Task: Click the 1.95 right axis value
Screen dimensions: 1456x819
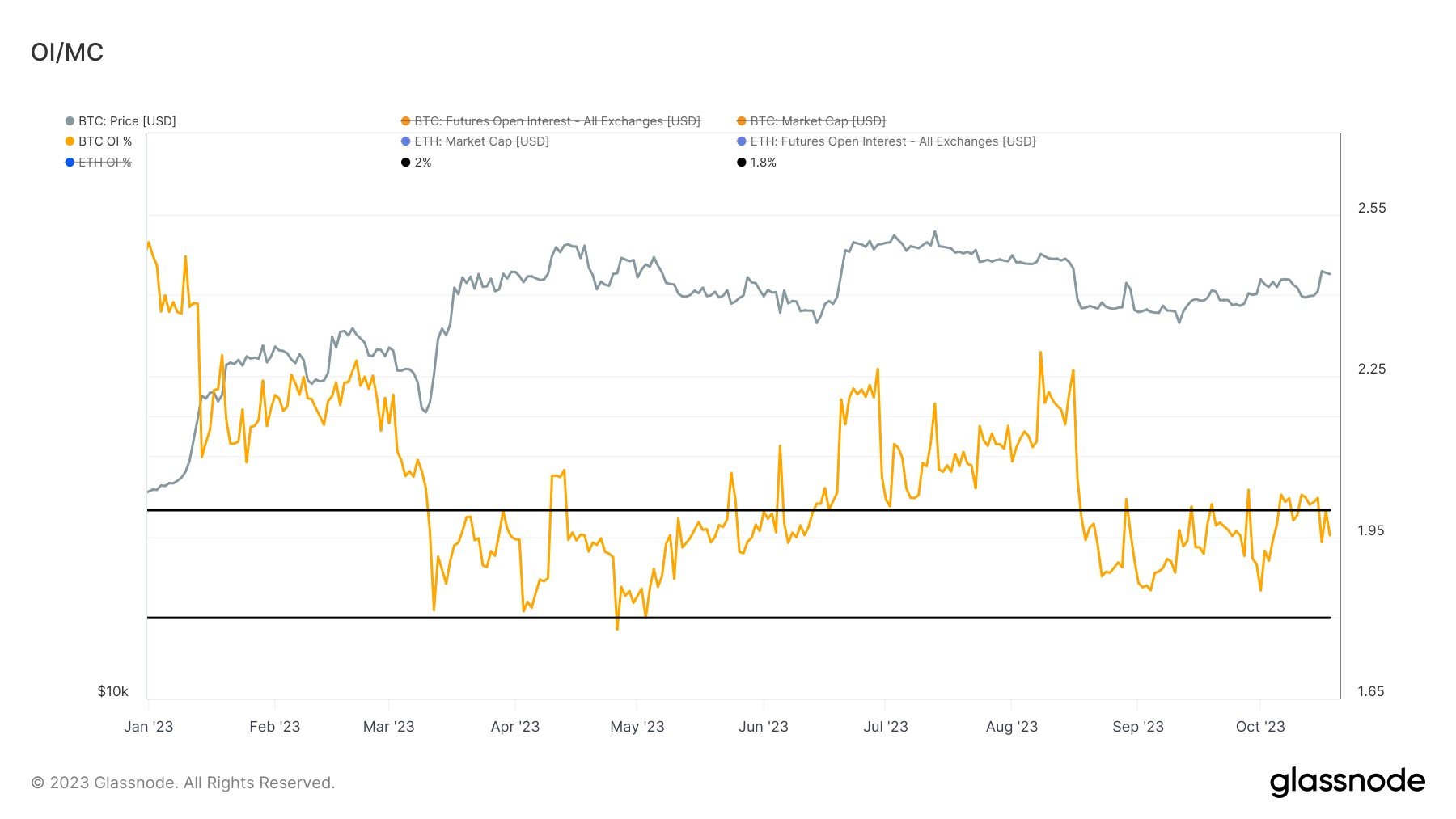Action: (1371, 530)
